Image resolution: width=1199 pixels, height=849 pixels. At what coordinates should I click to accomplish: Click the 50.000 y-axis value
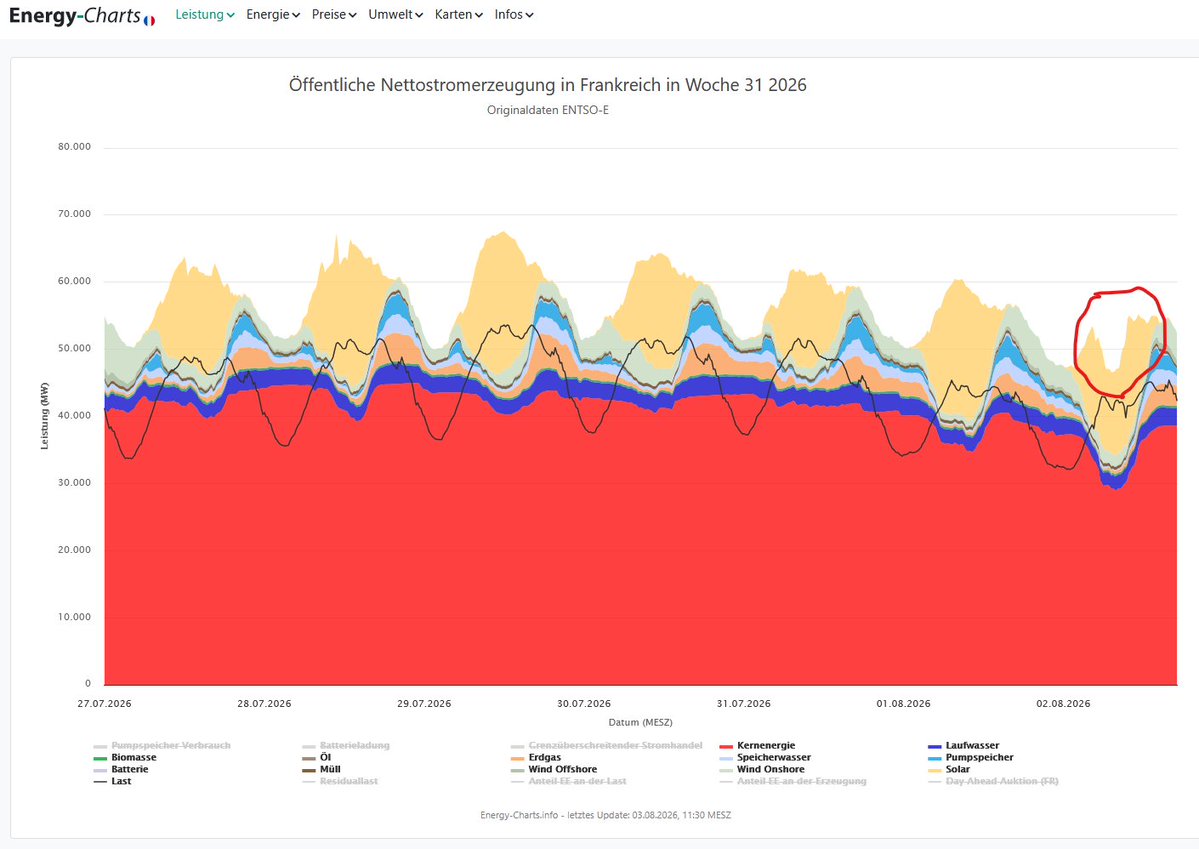point(74,349)
